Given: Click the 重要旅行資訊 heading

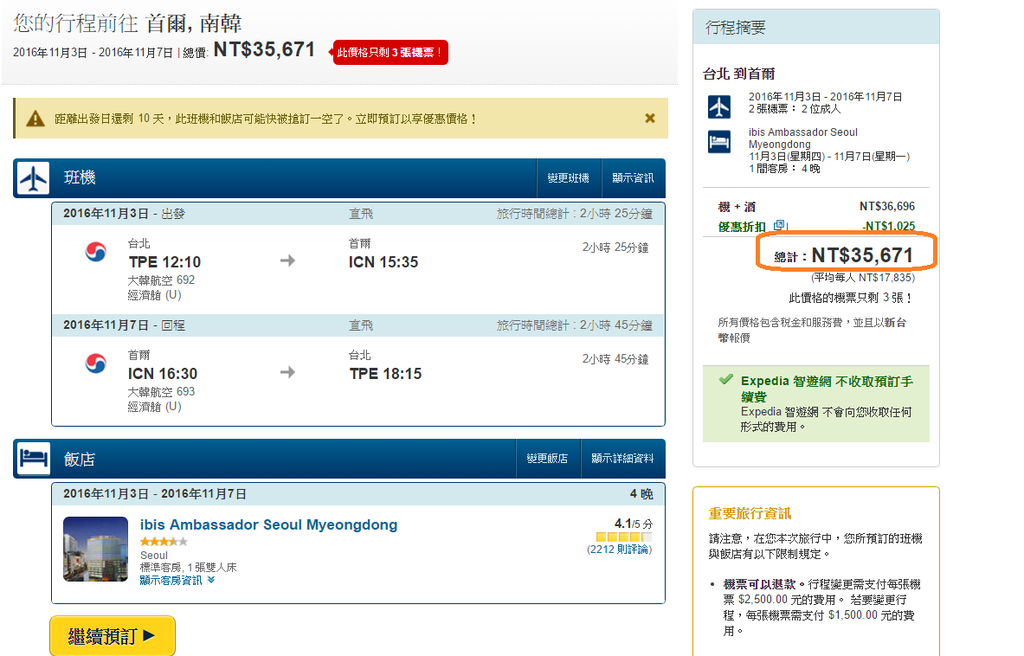Looking at the screenshot, I should point(750,514).
